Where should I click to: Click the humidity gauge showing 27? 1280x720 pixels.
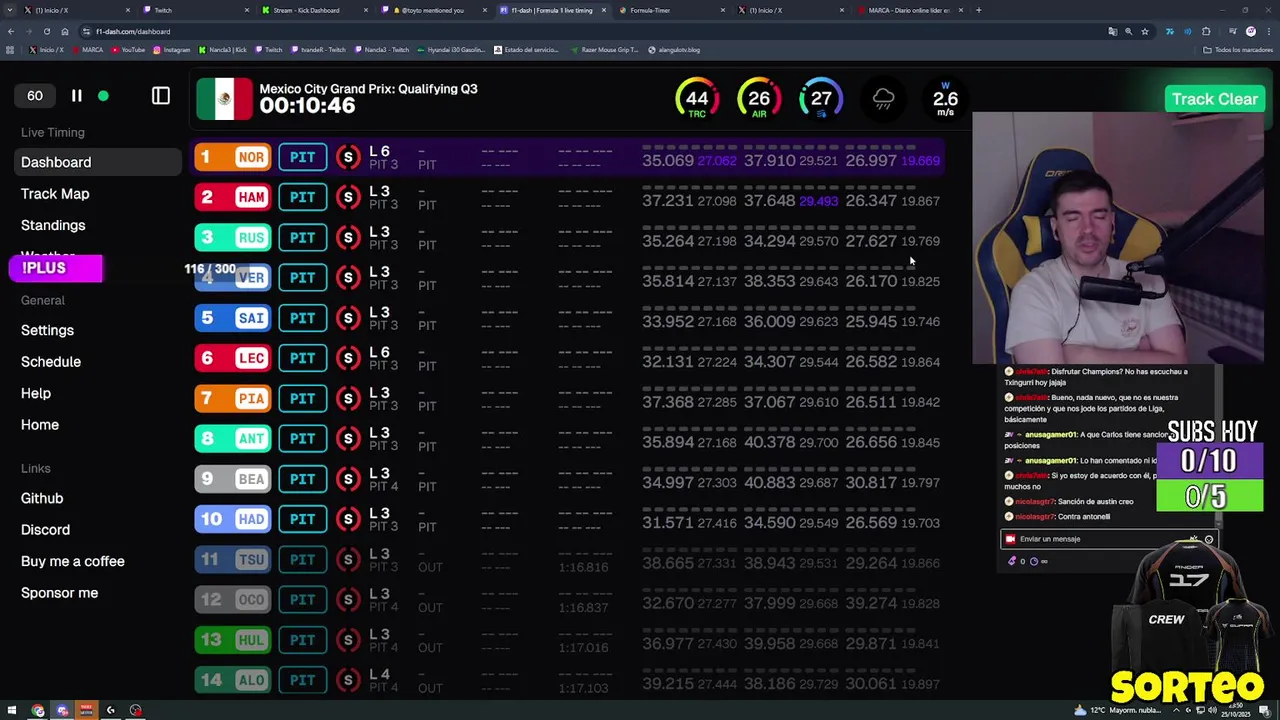[821, 99]
